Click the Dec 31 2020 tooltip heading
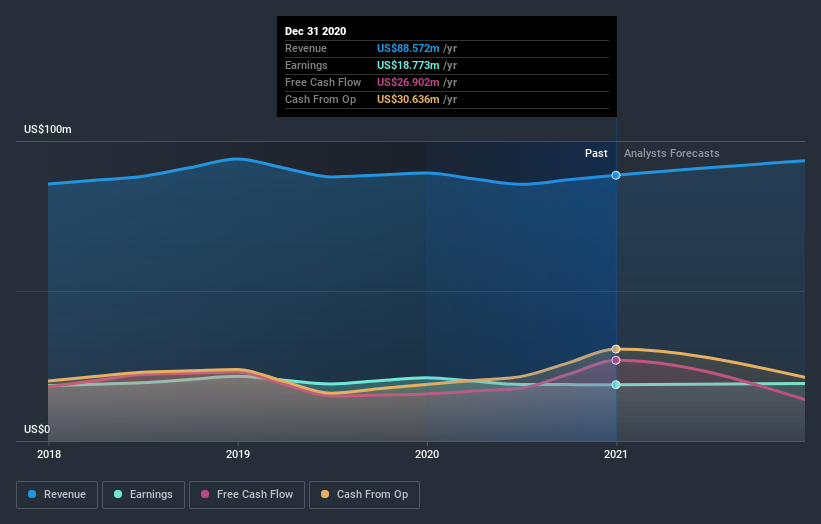The height and width of the screenshot is (524, 821). [x=315, y=31]
